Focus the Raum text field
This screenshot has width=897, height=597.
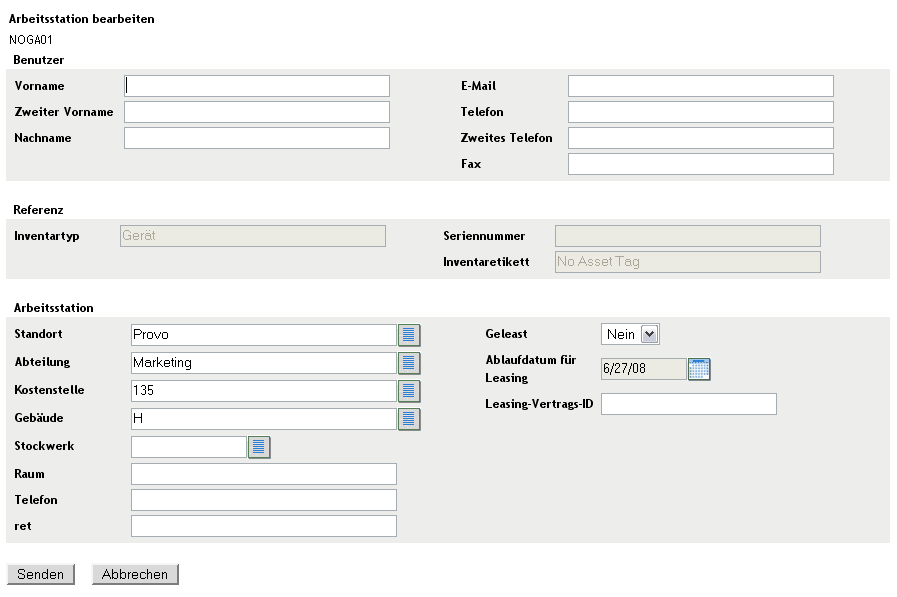264,474
